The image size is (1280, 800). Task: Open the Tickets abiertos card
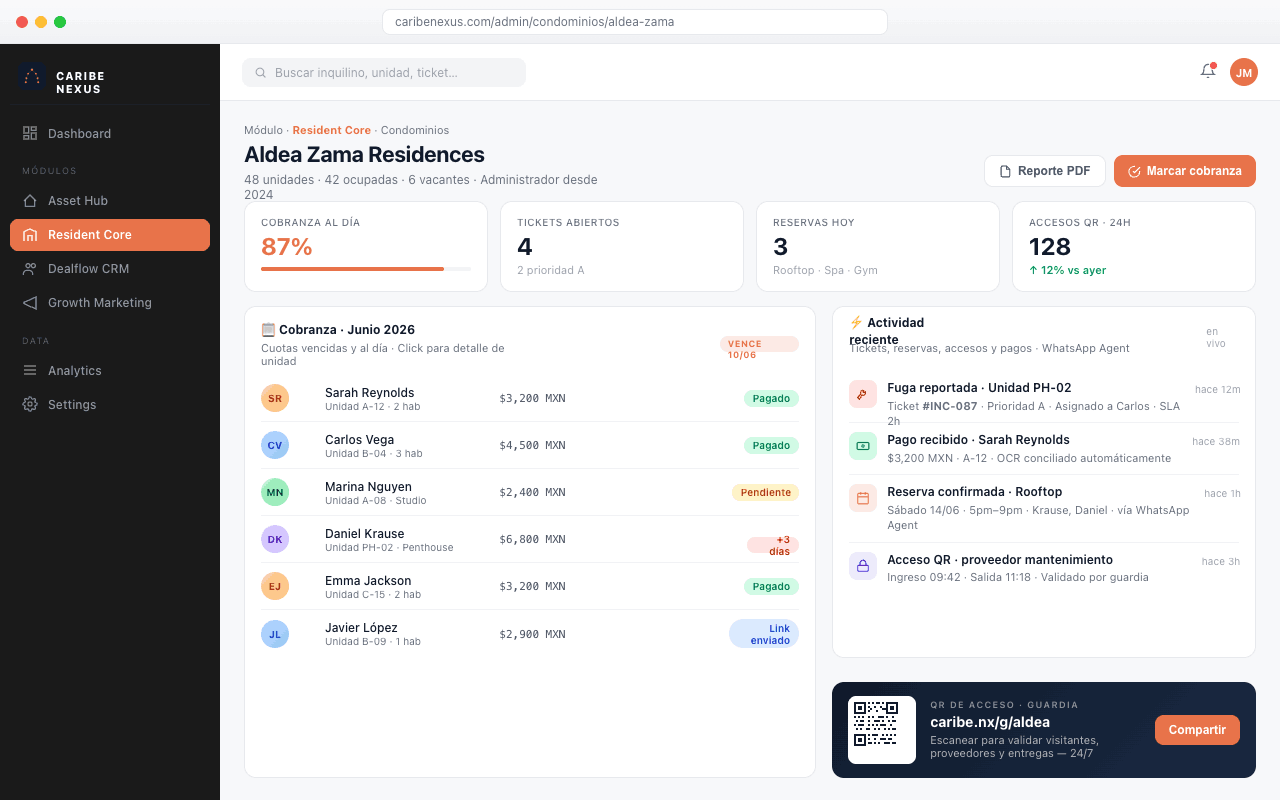click(622, 247)
